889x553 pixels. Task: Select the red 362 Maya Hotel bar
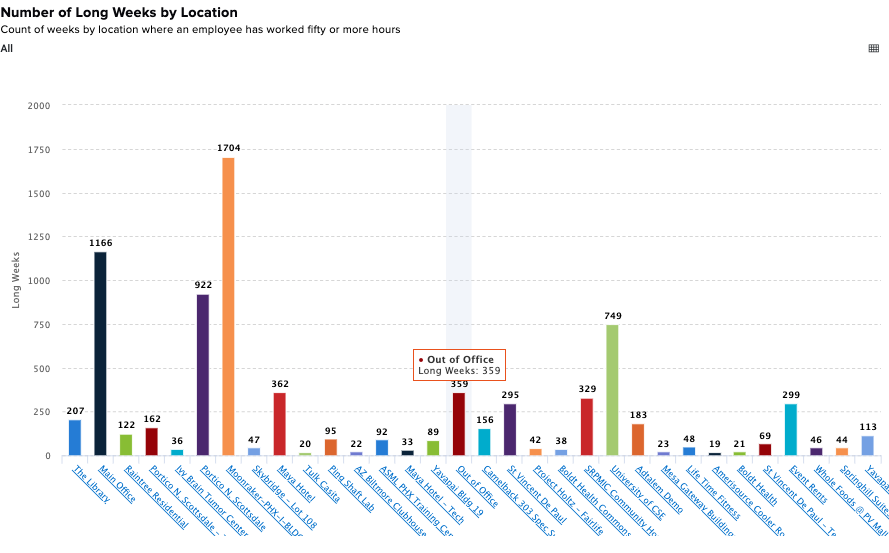click(x=280, y=424)
